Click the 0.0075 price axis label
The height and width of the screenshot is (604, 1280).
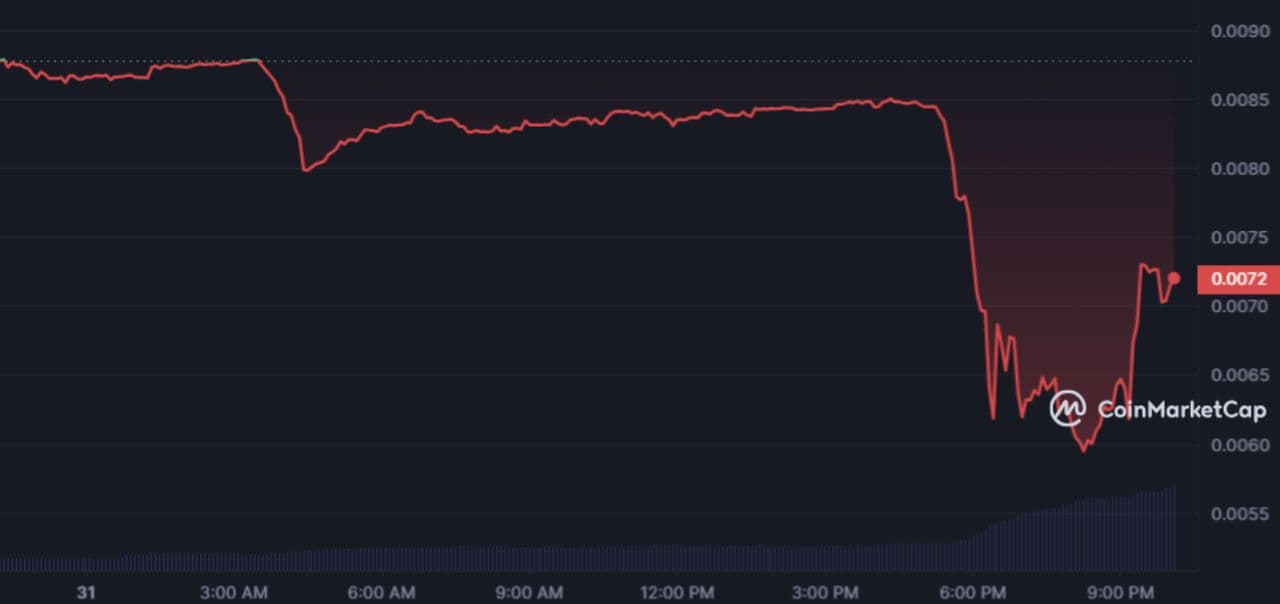1238,237
